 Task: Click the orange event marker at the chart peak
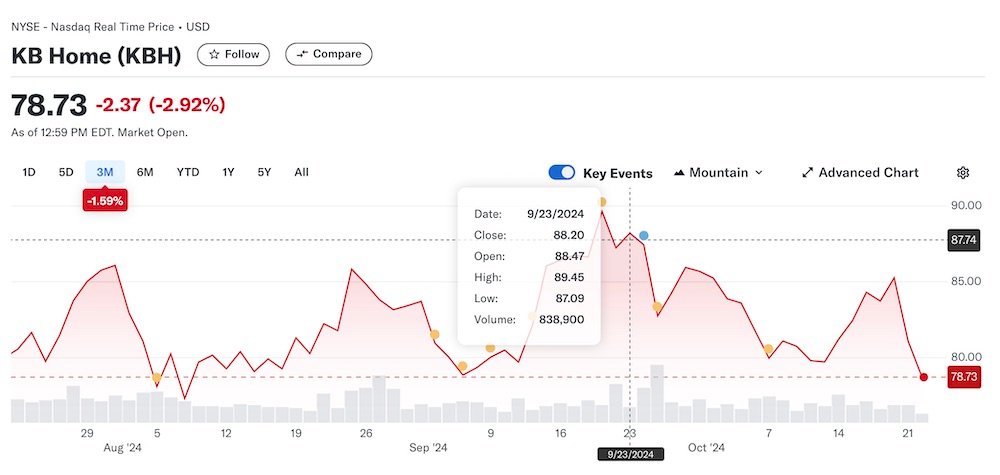(x=602, y=203)
